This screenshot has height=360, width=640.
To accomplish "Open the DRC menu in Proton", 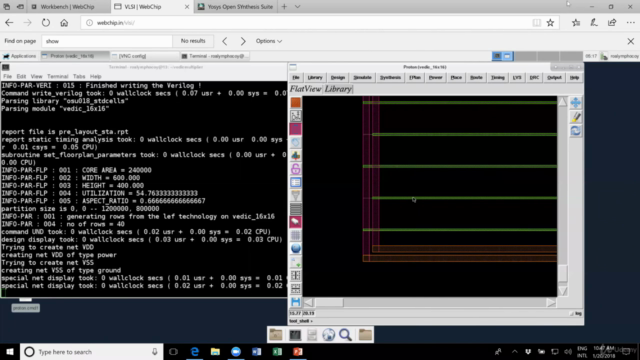I will pos(534,78).
